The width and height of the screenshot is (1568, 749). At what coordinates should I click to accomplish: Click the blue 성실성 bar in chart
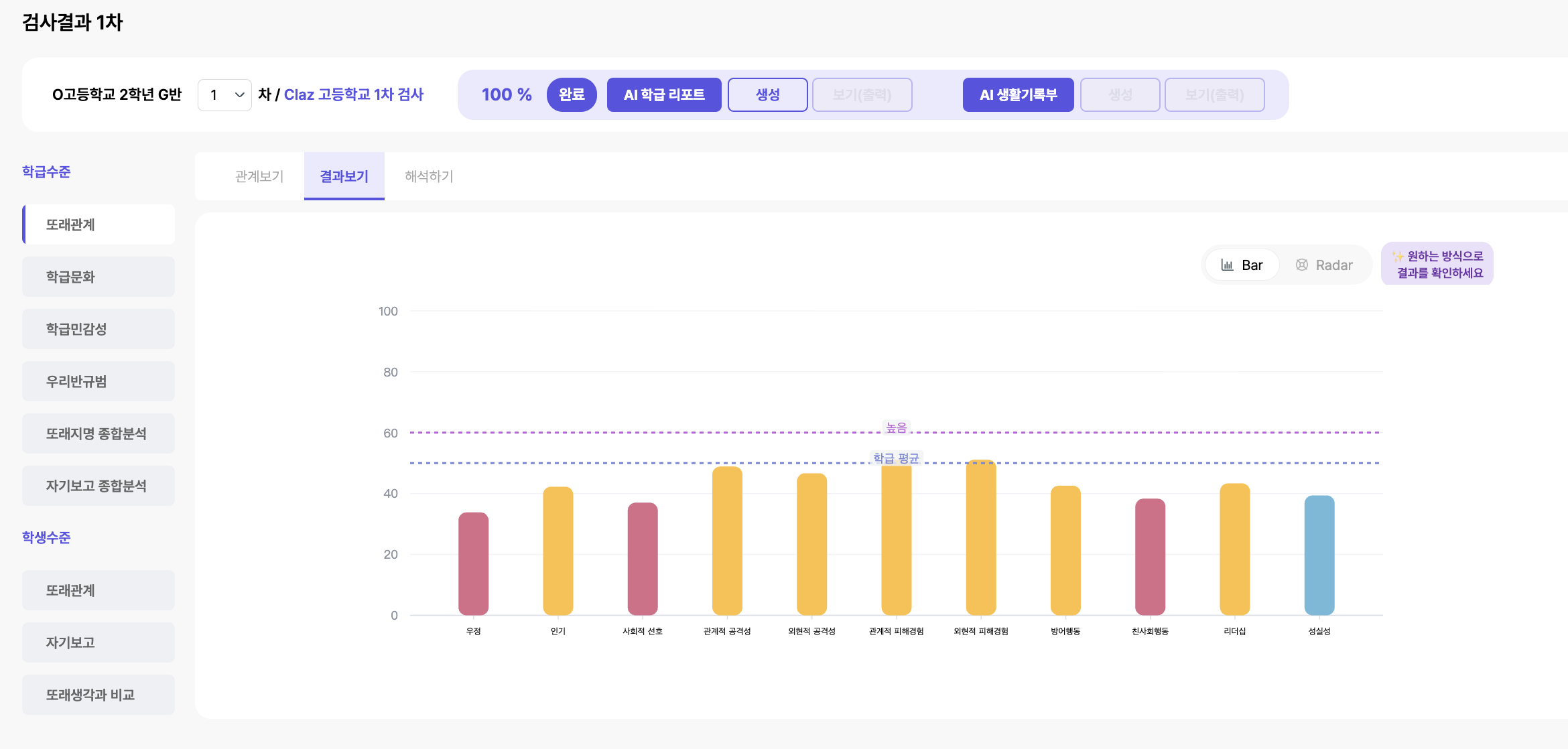(x=1319, y=555)
